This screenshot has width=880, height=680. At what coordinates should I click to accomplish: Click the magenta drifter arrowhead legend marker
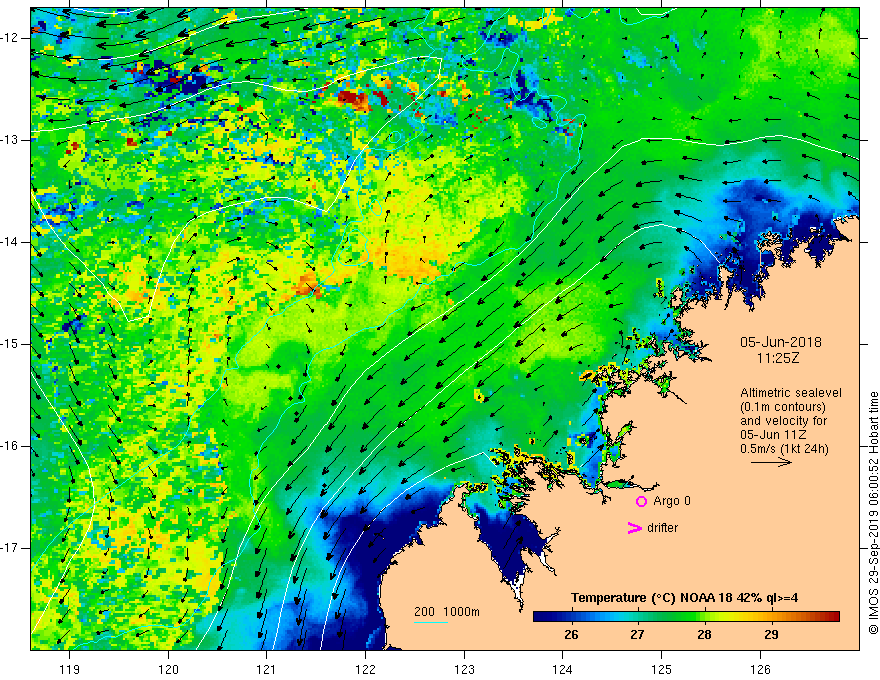[x=634, y=528]
